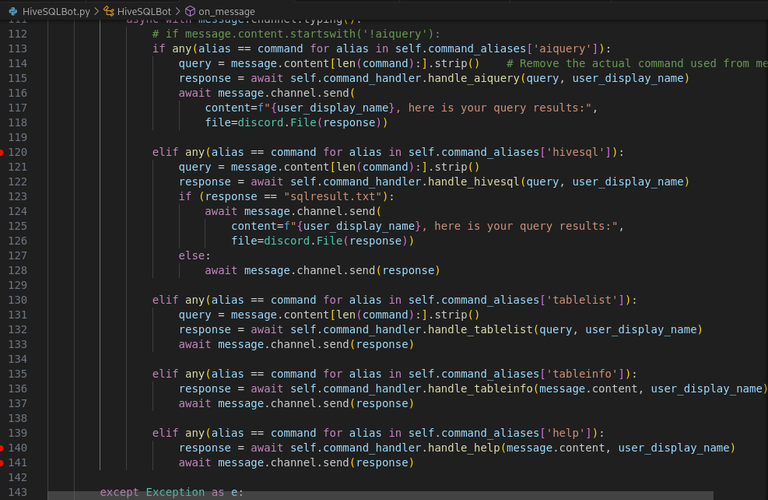Screen dimensions: 768x500
Task: Click line number 135 in the gutter
Action: [x=18, y=374]
